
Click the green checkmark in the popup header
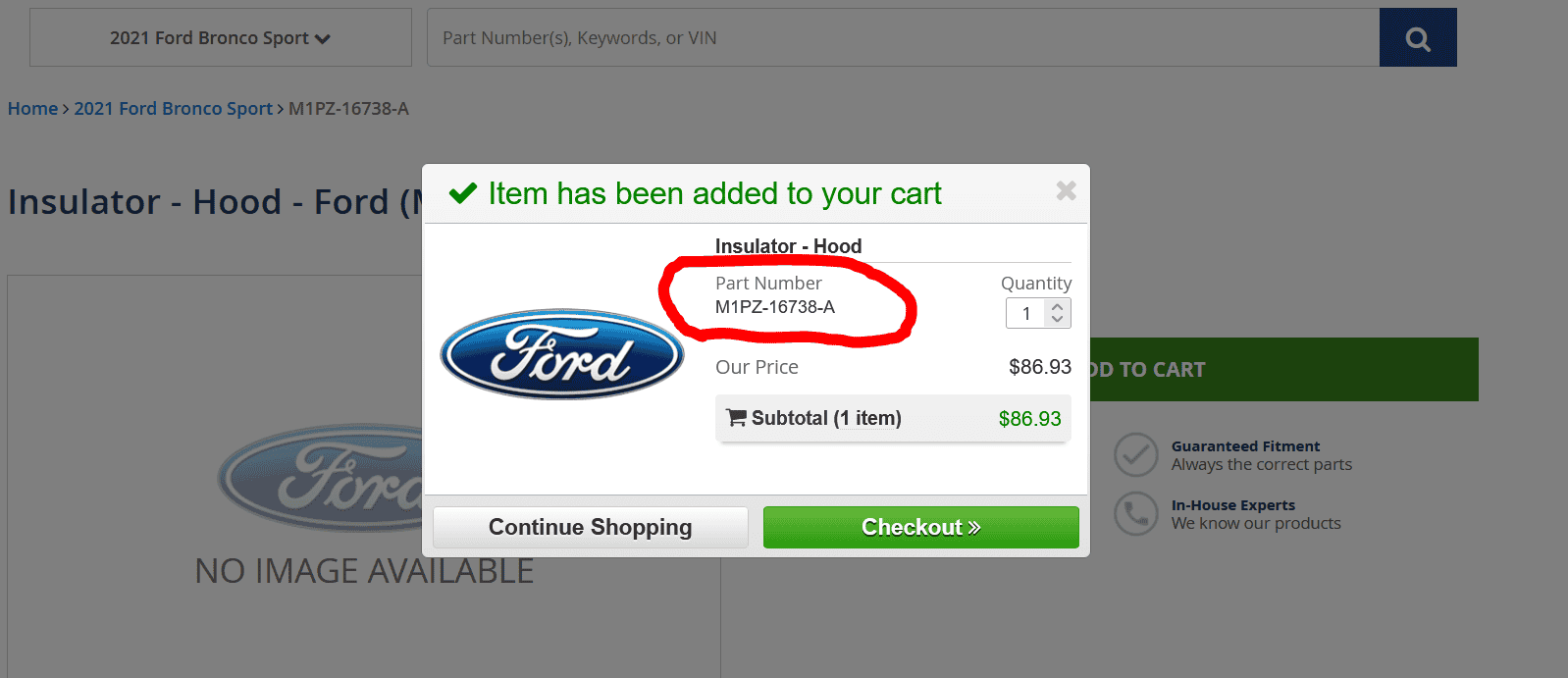click(x=463, y=193)
